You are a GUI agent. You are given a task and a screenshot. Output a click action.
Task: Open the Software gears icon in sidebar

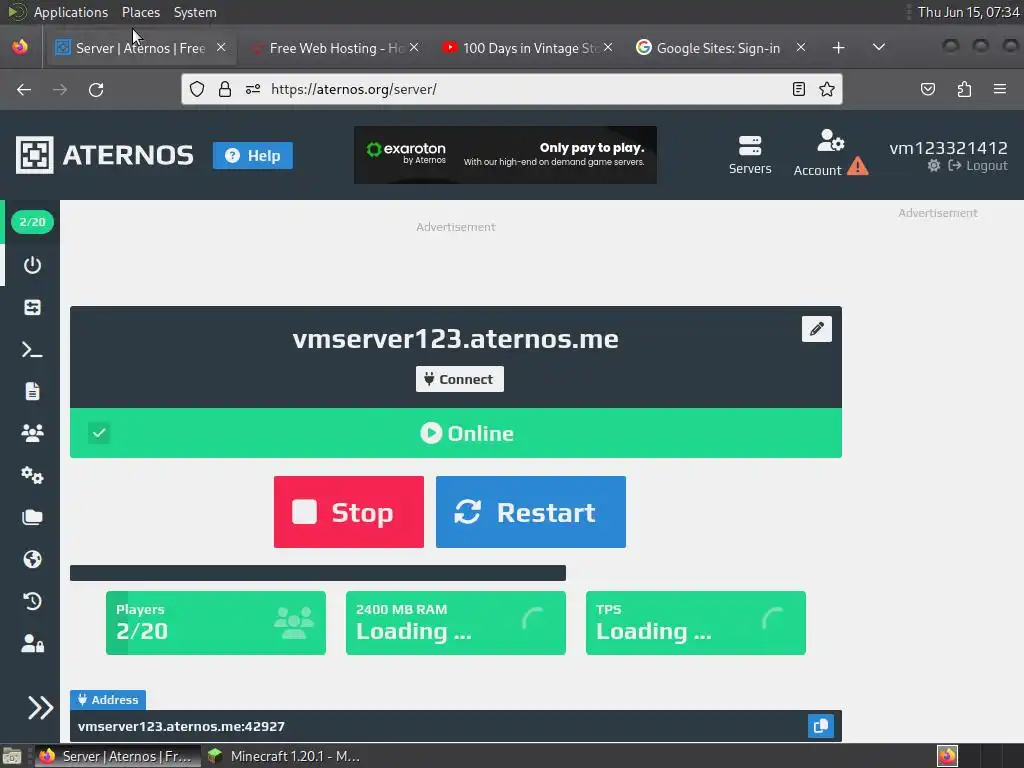pos(32,475)
